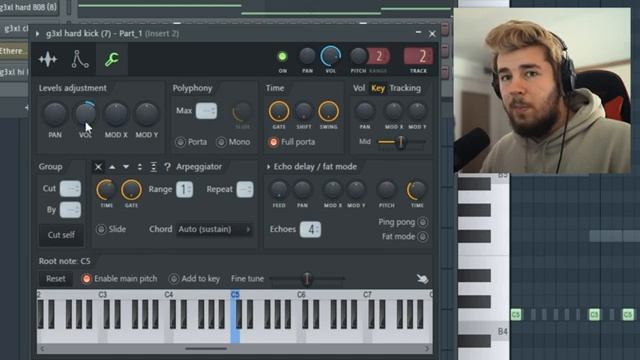Click the echo MOD X knob

coord(332,190)
